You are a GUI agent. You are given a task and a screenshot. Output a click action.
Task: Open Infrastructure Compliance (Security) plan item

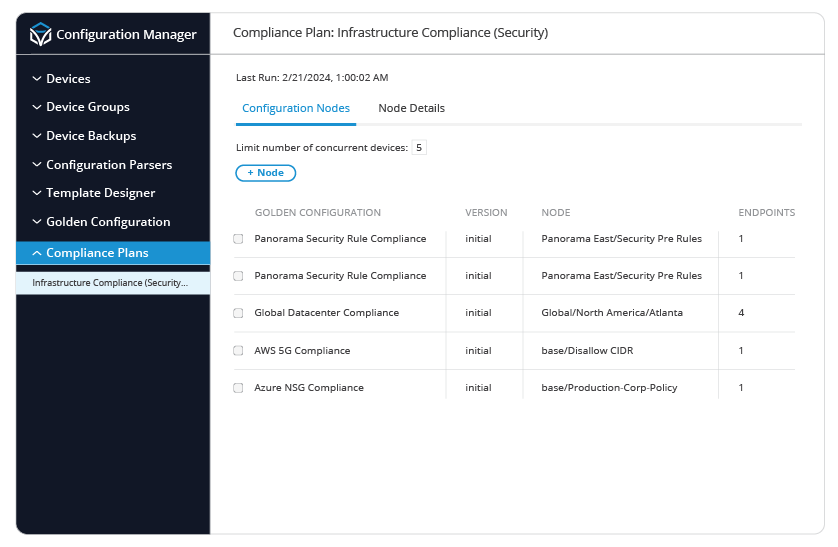tap(110, 283)
